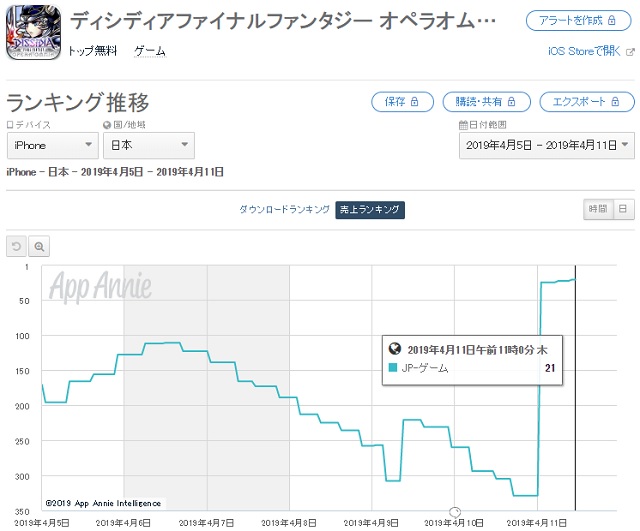Switch to ダウンロードランキング tab

pyautogui.click(x=284, y=209)
